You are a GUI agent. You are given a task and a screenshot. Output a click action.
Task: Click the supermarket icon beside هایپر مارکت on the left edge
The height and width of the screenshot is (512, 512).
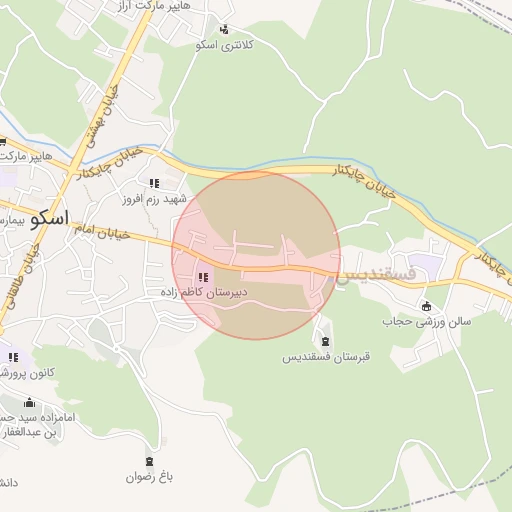[x=2, y=143]
